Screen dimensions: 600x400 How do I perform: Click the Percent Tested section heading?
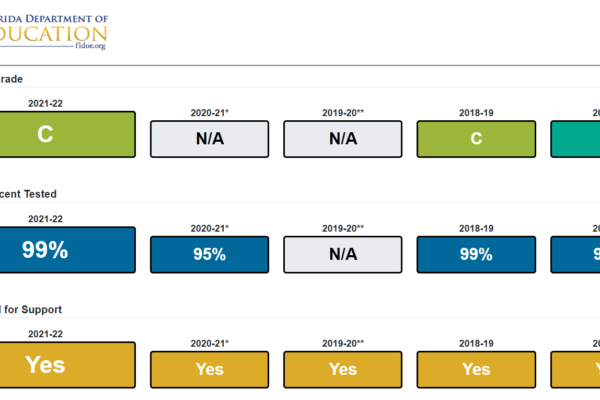pyautogui.click(x=28, y=194)
